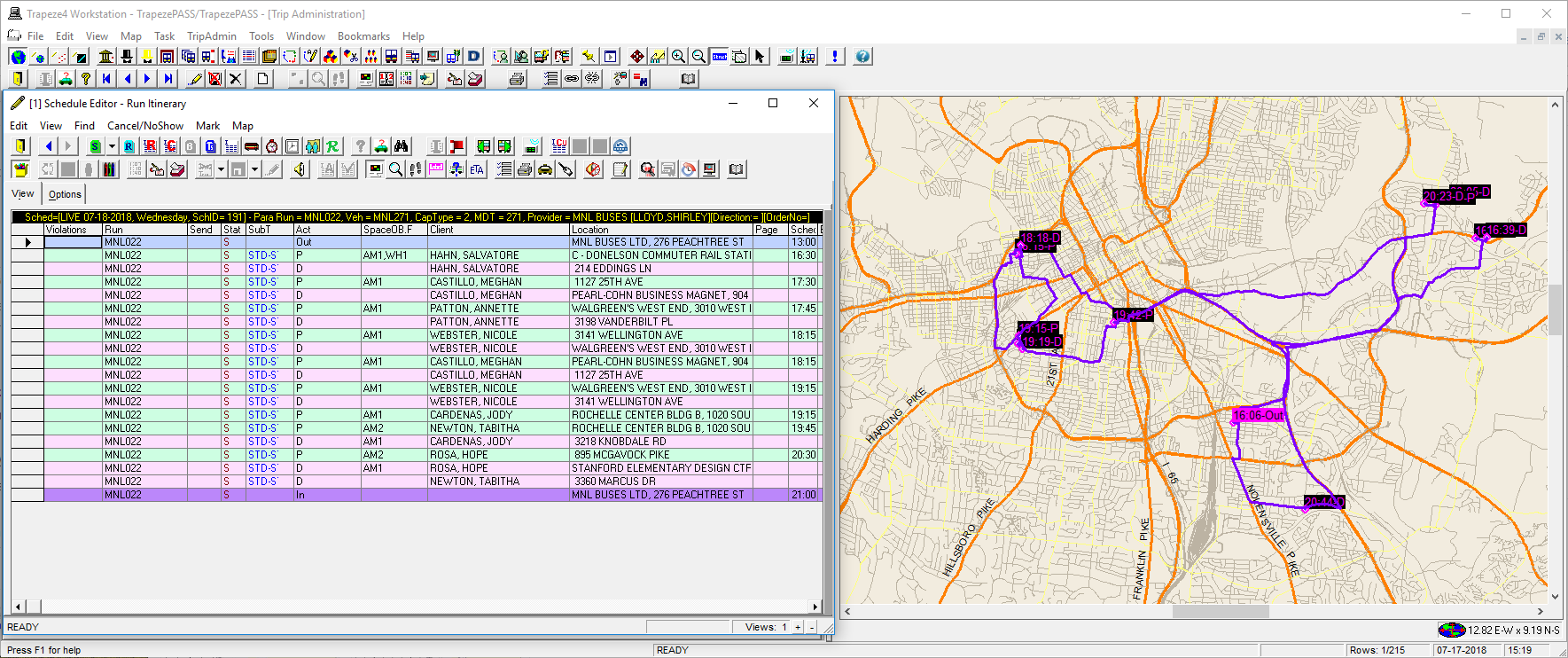Click the map vertical scrollbar thumb
This screenshot has height=658, width=1568.
tap(1555, 310)
